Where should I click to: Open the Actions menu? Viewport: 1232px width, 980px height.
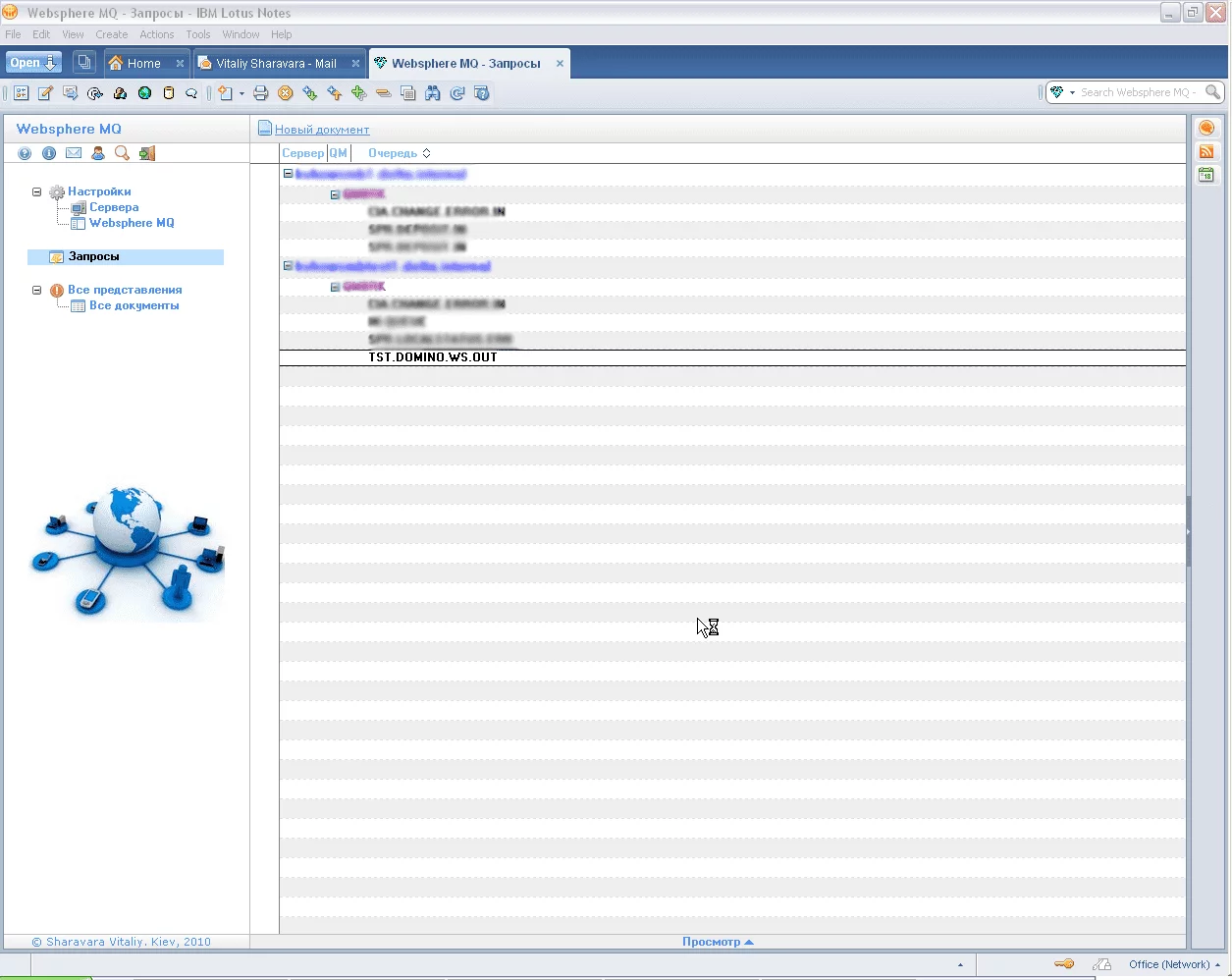point(156,34)
